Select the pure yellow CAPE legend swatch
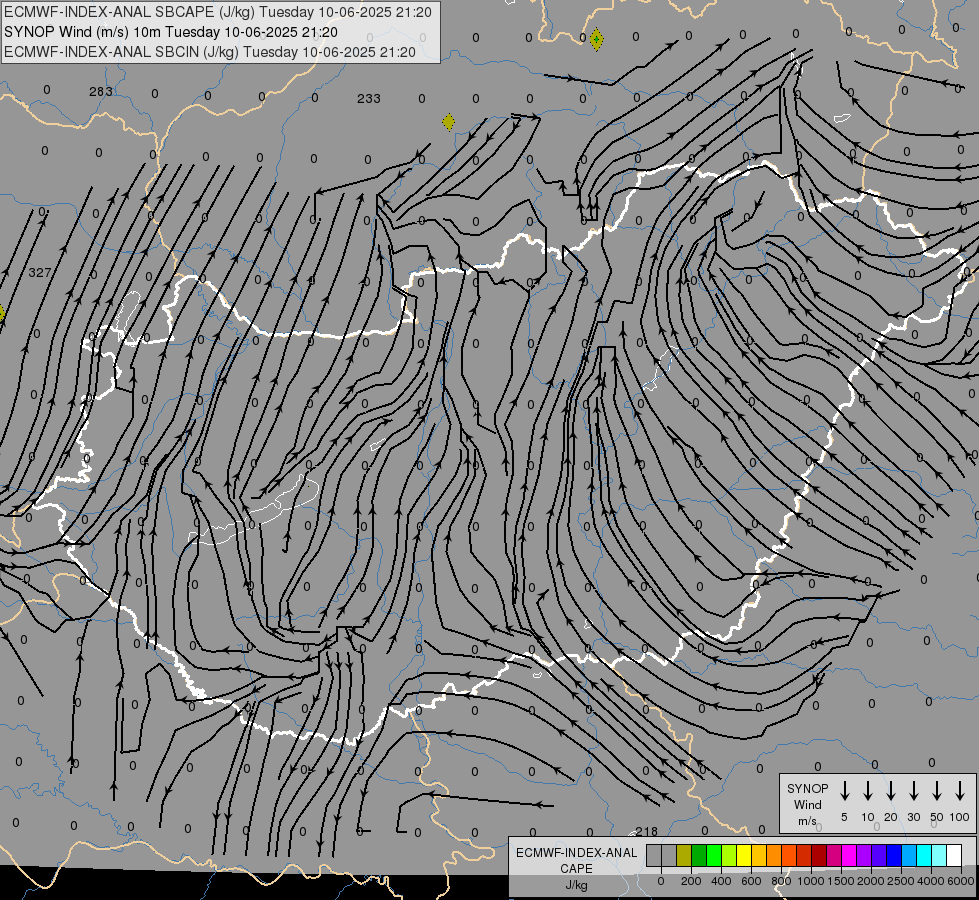Screen dimensions: 979x900 pos(744,855)
